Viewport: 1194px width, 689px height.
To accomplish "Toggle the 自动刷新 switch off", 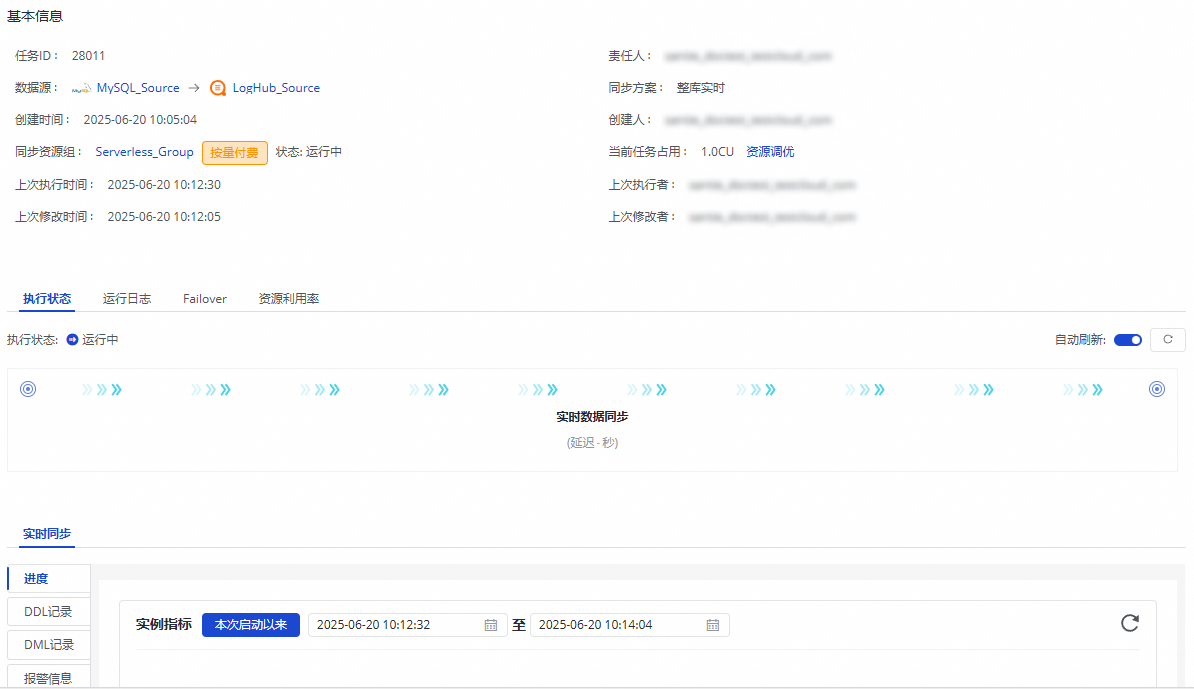I will (1128, 340).
